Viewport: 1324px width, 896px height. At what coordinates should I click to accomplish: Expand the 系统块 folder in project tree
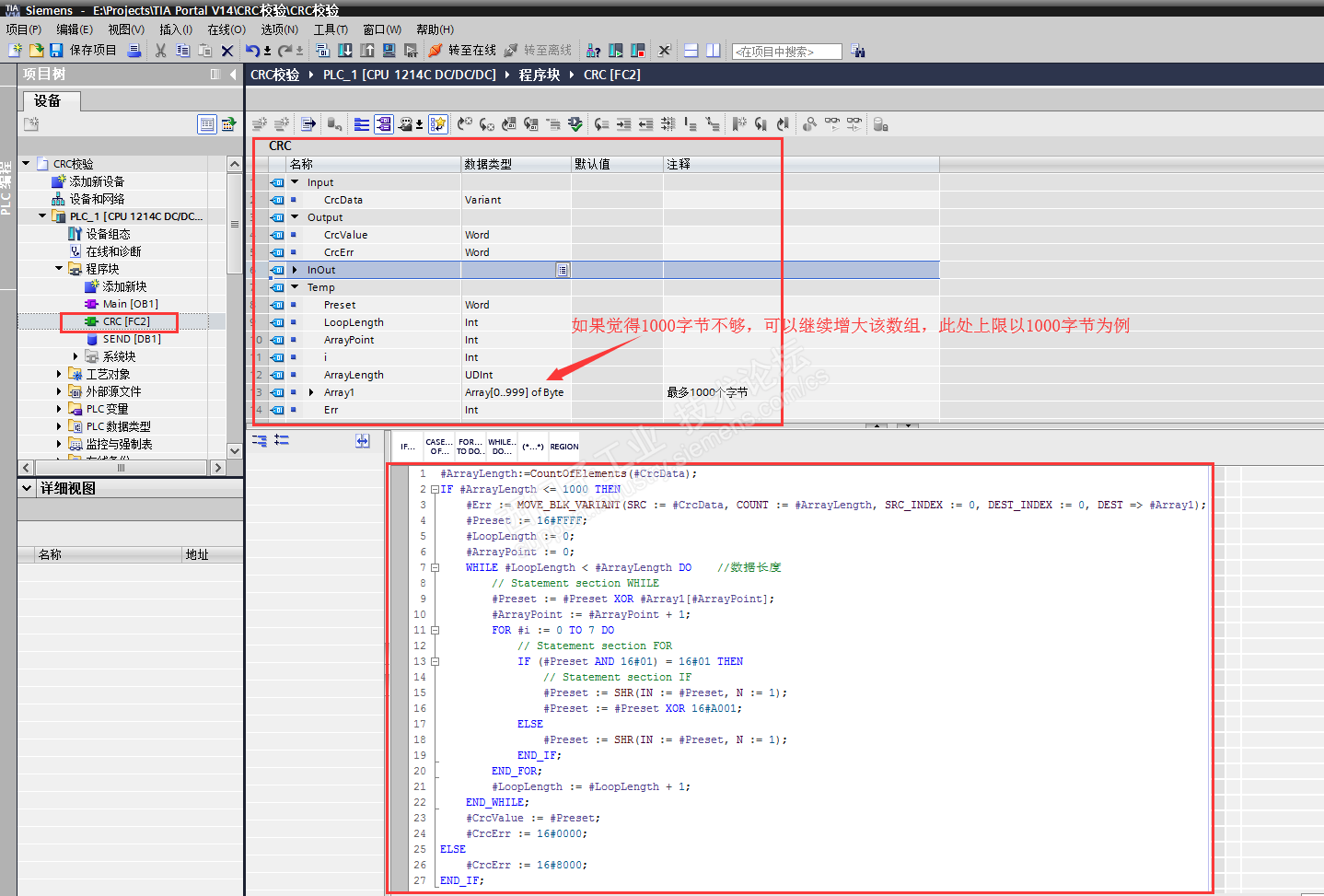click(x=75, y=356)
